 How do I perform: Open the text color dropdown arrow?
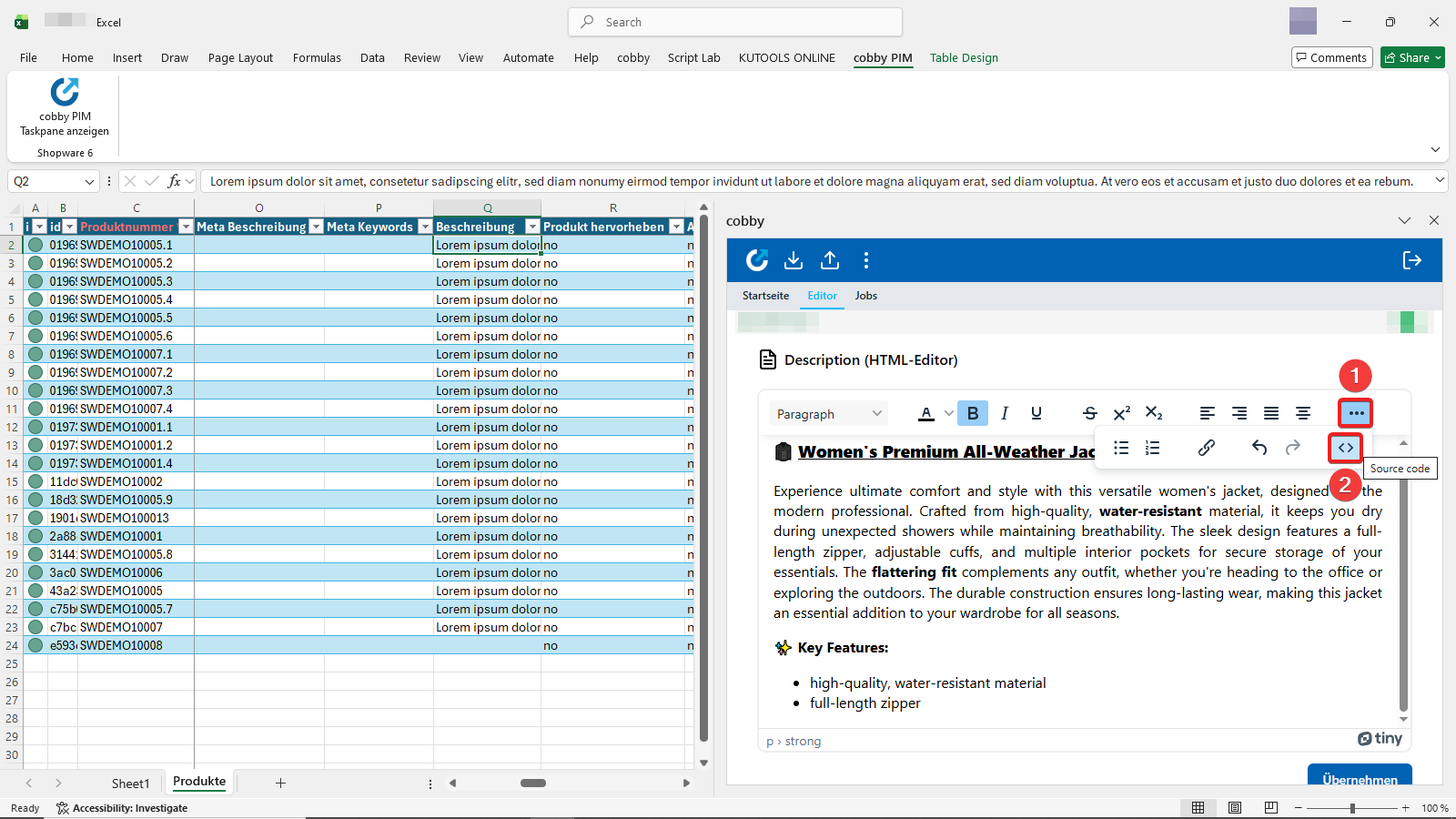[x=948, y=412]
